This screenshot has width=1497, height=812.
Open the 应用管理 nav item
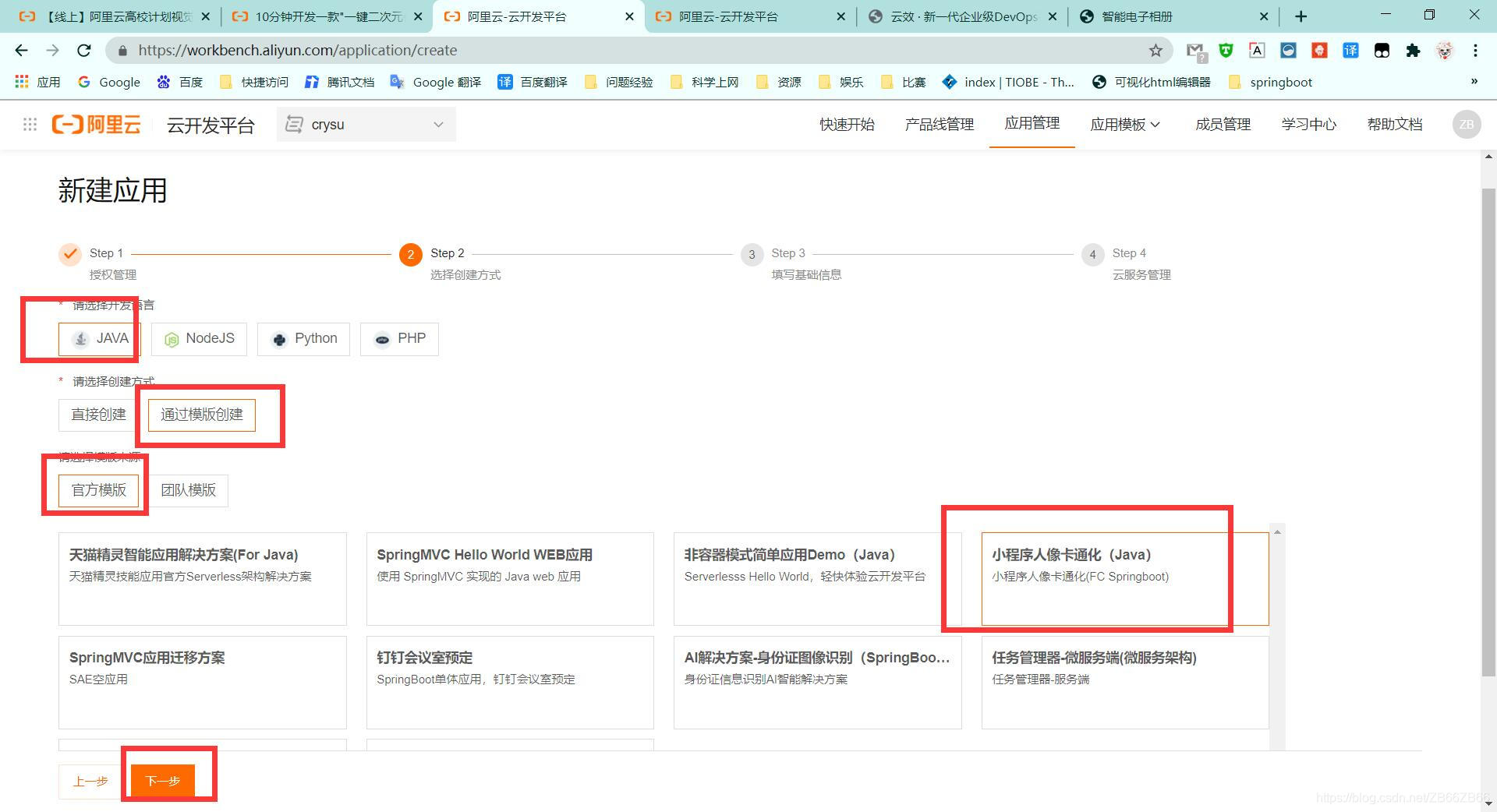coord(1032,123)
